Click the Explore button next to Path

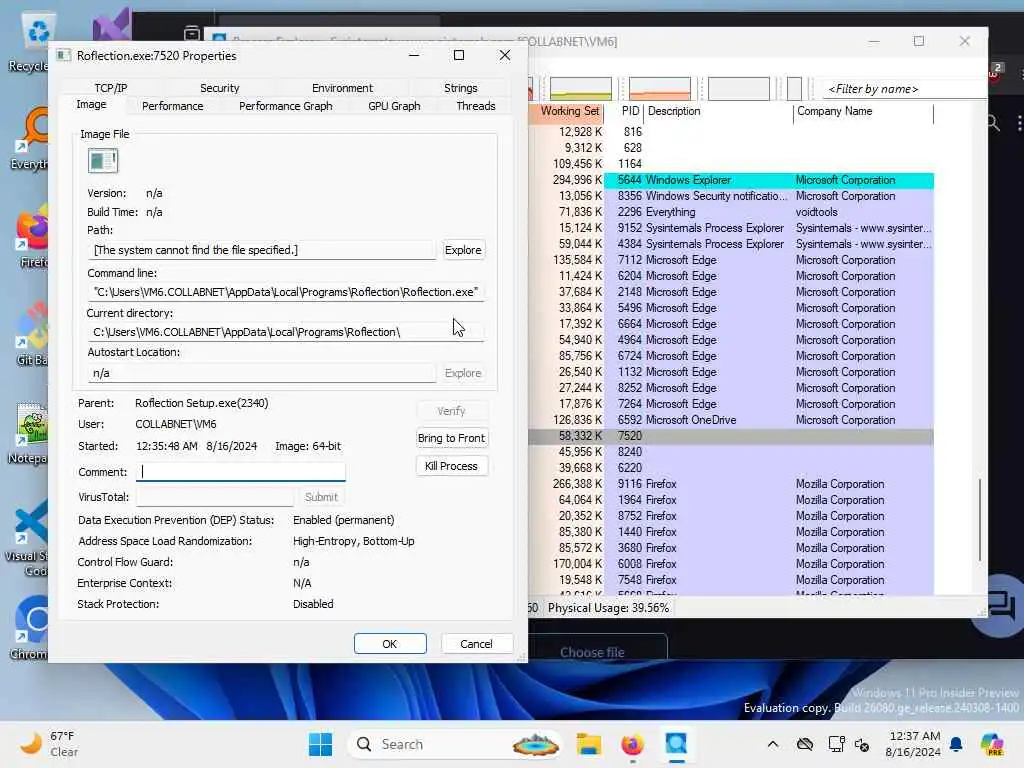[x=463, y=250]
